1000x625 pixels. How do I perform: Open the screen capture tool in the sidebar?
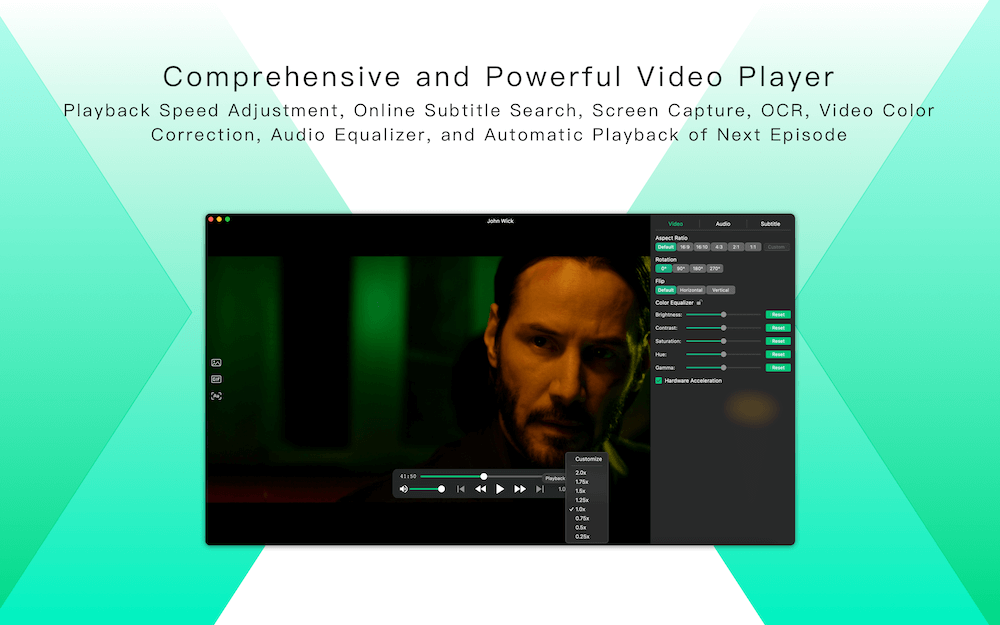[216, 362]
